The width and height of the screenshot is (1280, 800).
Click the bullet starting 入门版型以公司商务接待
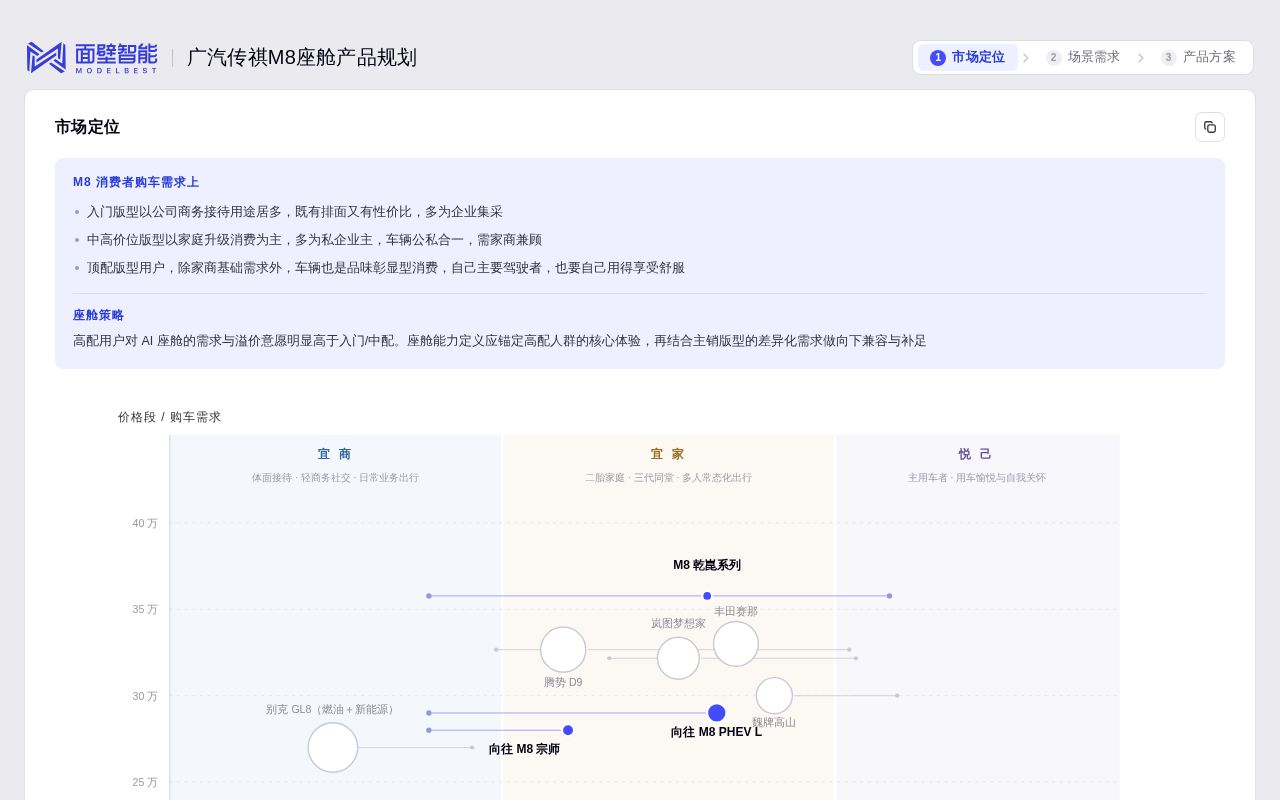[295, 212]
